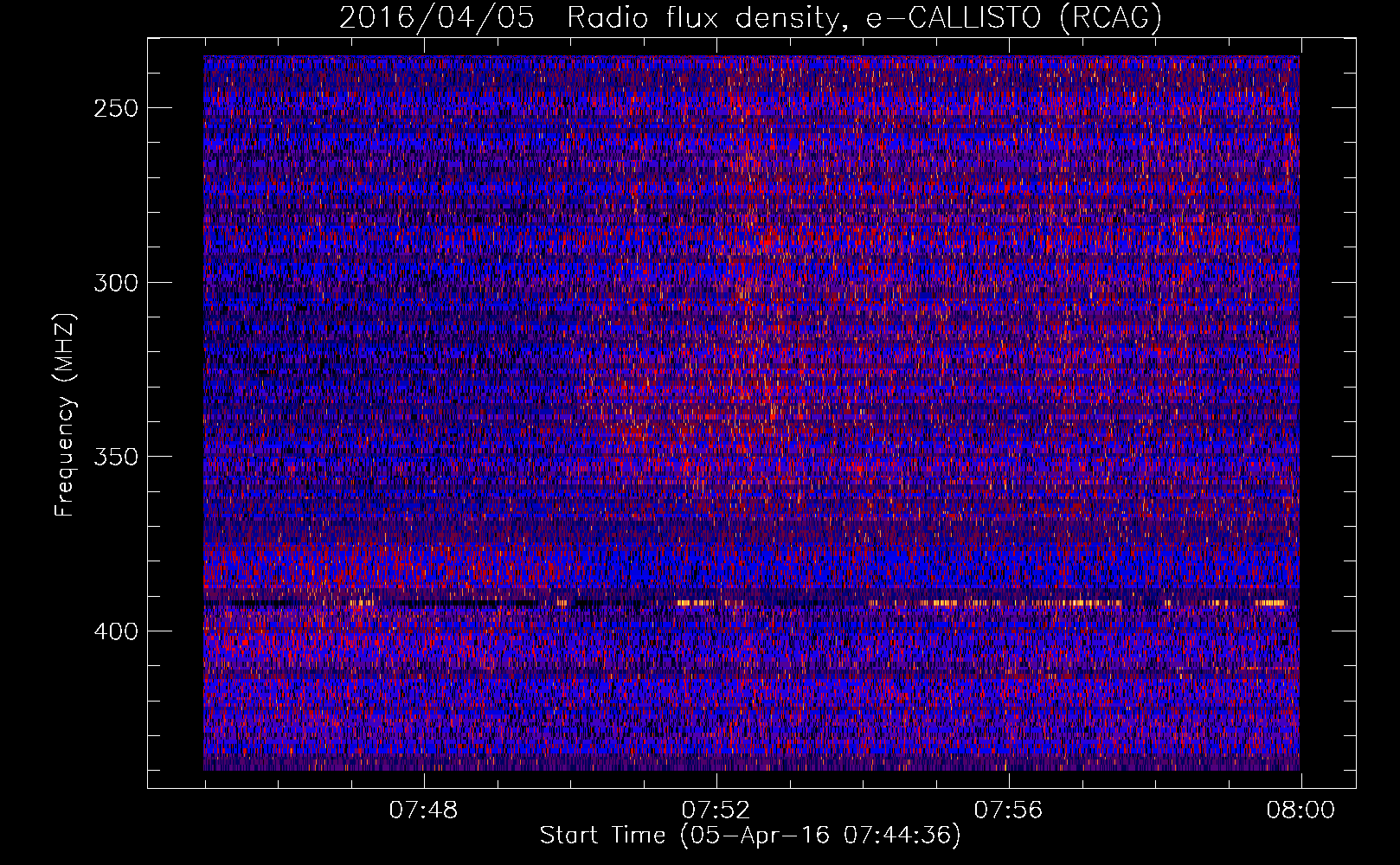Click the 07:56 time axis label
The image size is (1400, 865).
pyautogui.click(x=1008, y=811)
